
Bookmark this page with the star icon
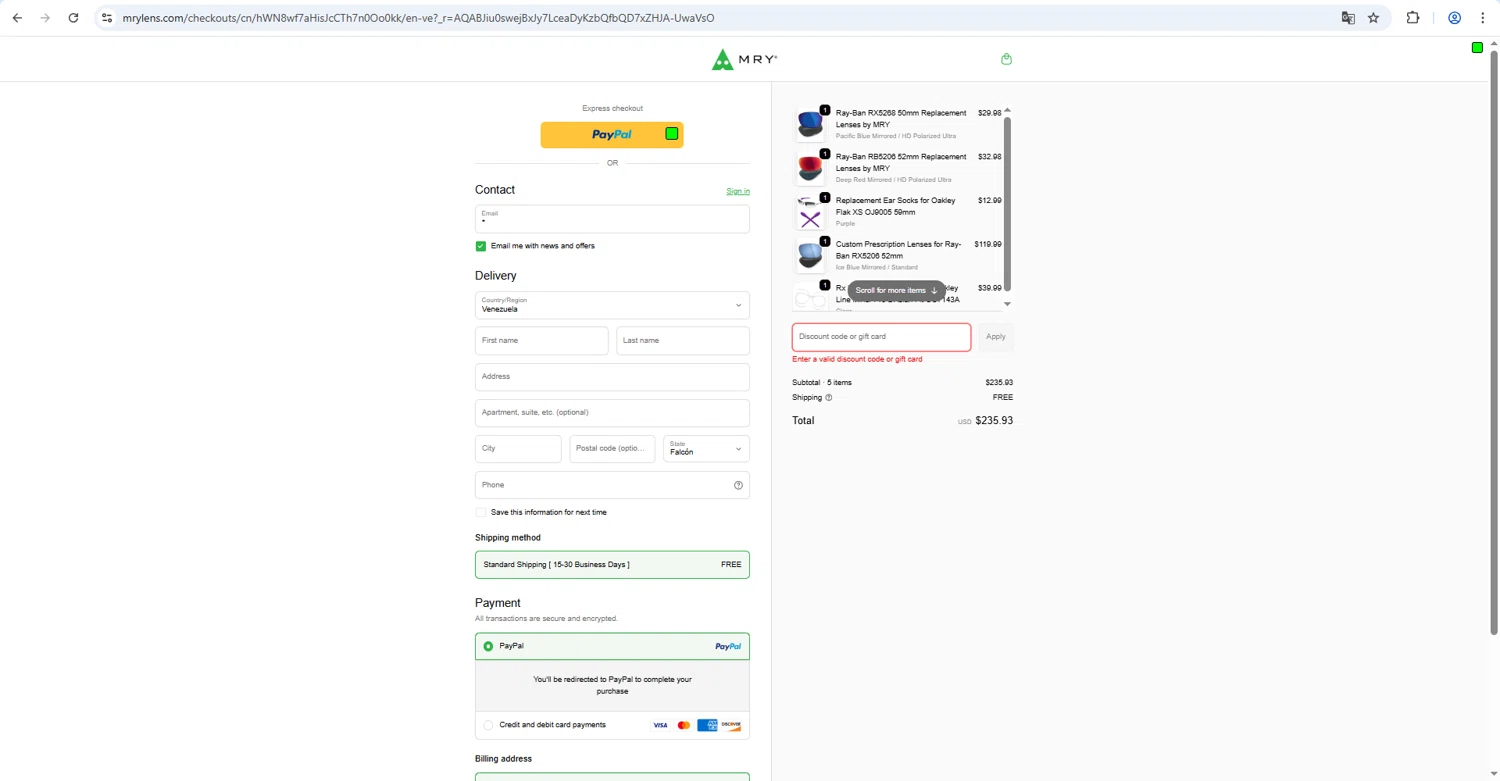pos(1374,18)
